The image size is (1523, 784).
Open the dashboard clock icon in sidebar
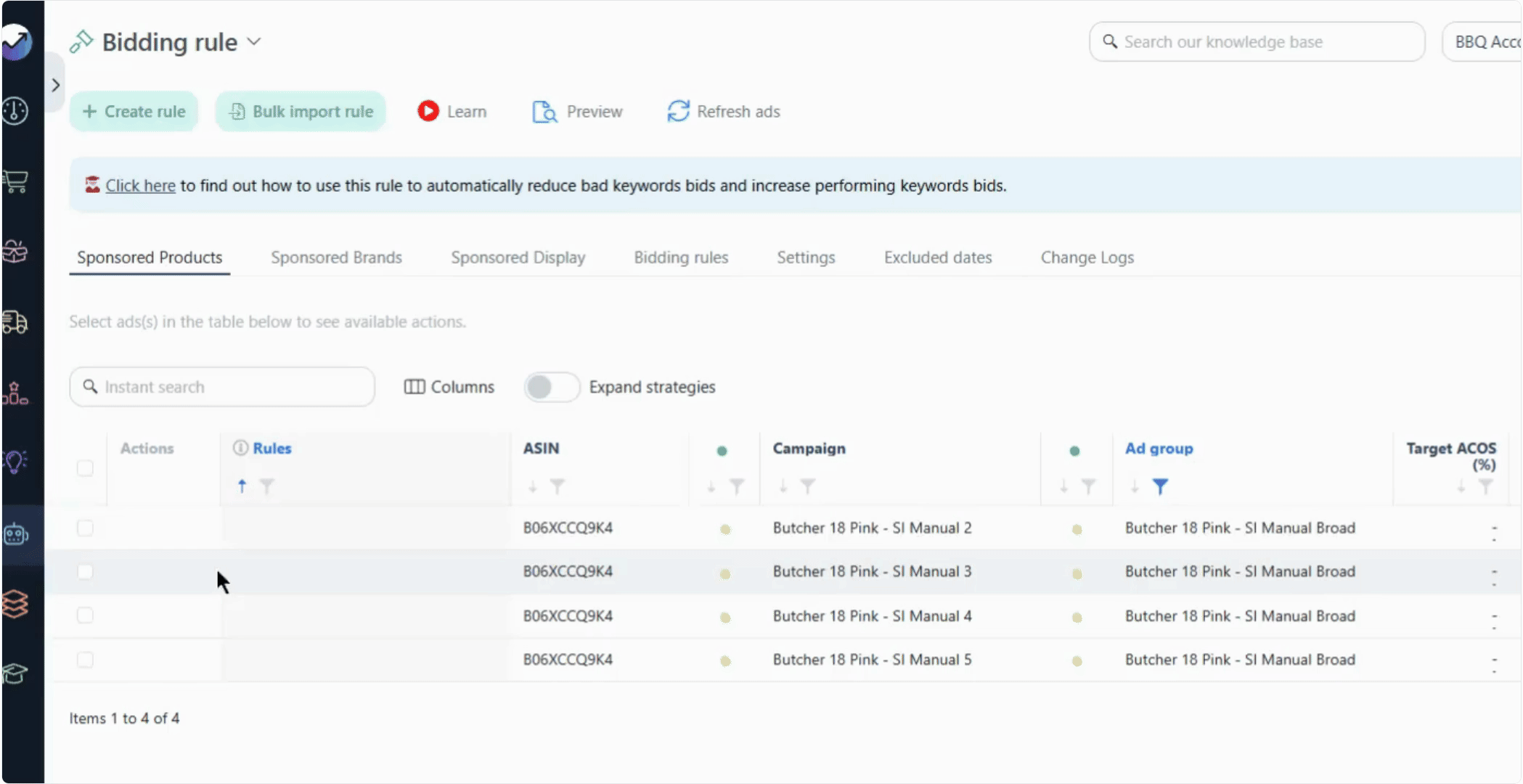[x=15, y=111]
